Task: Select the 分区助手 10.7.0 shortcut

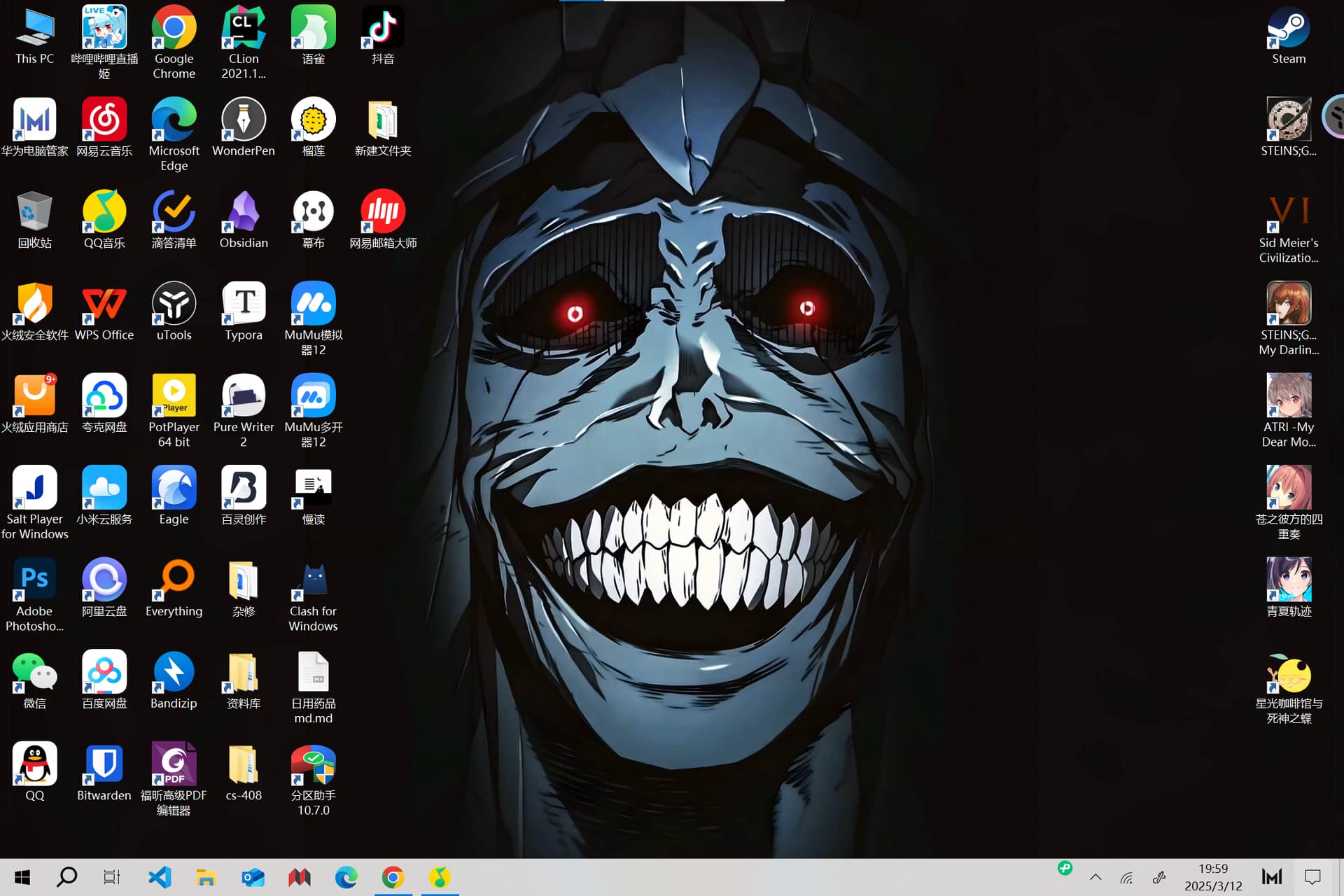Action: coord(313,779)
